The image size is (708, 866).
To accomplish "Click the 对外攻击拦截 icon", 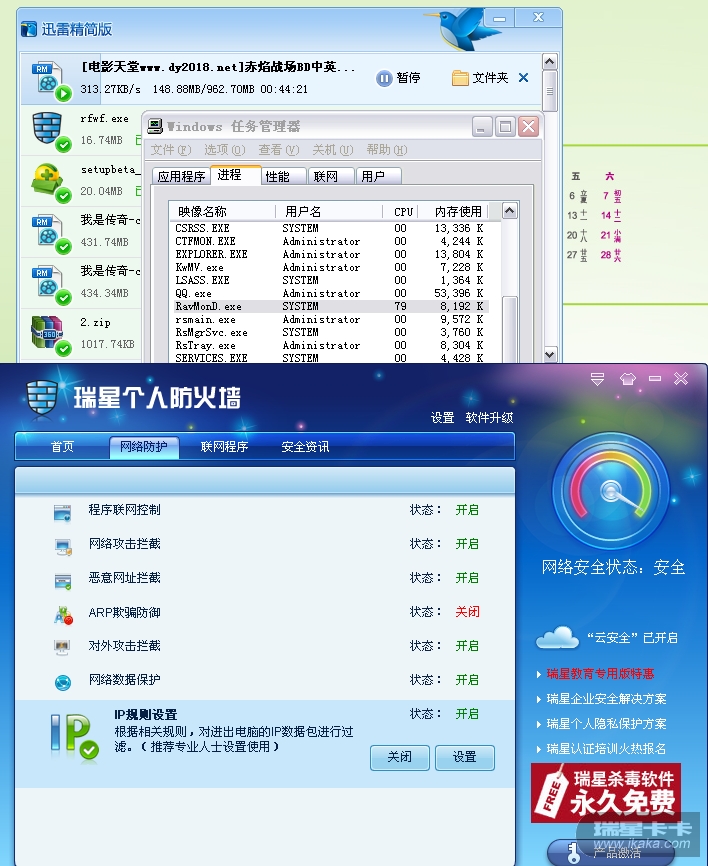I will [x=62, y=647].
